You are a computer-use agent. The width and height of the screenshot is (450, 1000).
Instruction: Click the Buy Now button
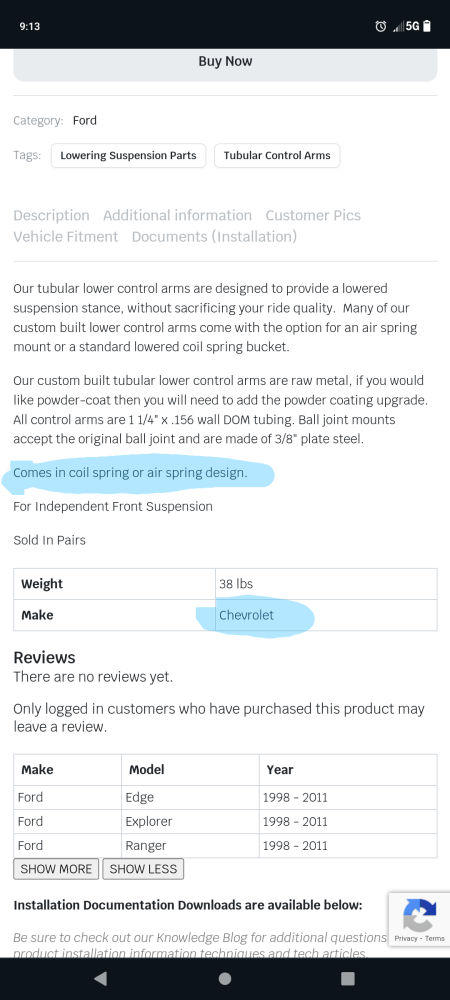coord(225,62)
